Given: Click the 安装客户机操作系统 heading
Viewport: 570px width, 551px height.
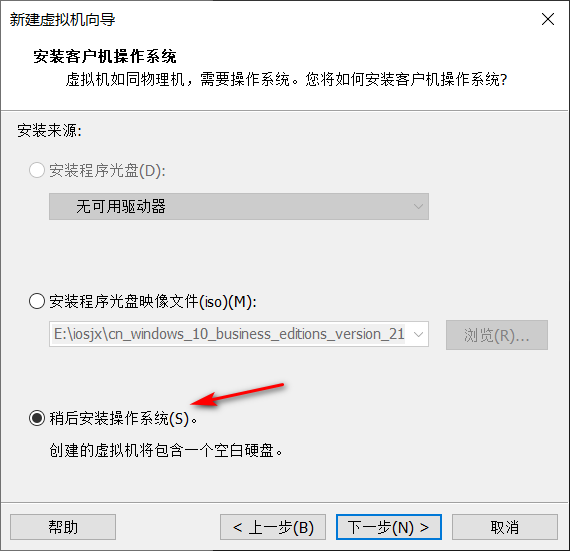Looking at the screenshot, I should (x=105, y=57).
